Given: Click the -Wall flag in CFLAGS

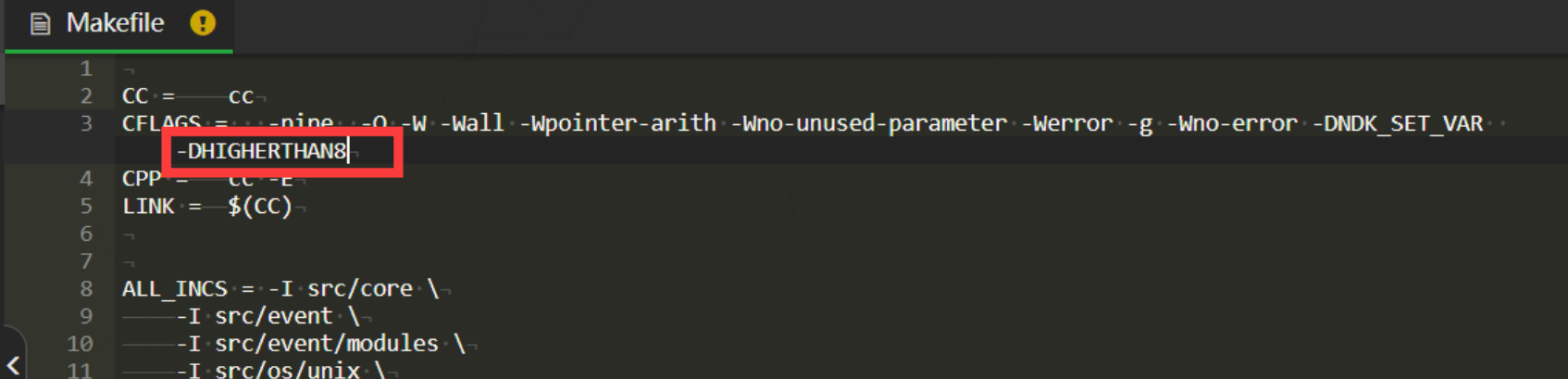Looking at the screenshot, I should 472,123.
